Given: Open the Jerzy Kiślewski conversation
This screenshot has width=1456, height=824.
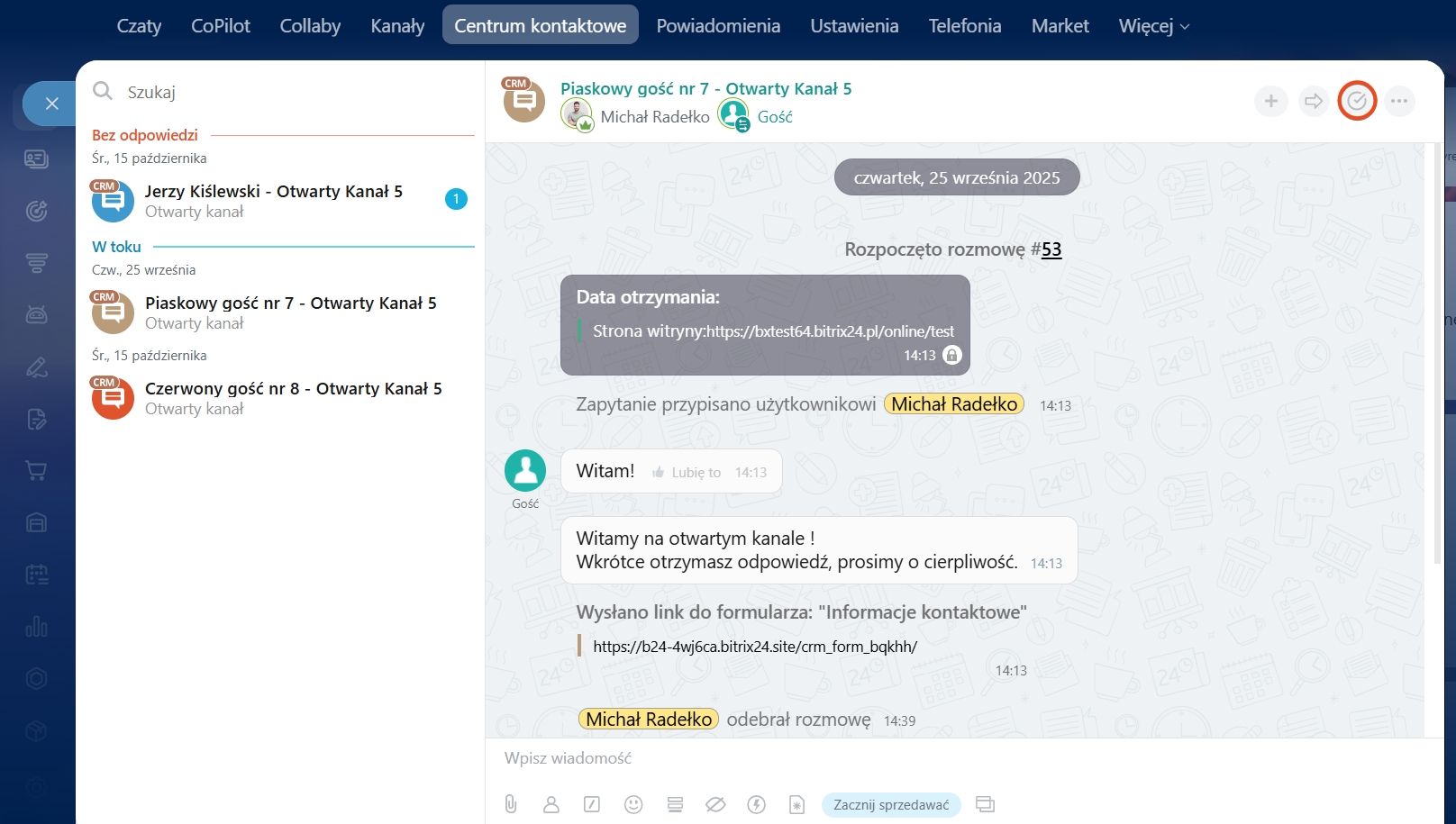Looking at the screenshot, I should point(274,200).
